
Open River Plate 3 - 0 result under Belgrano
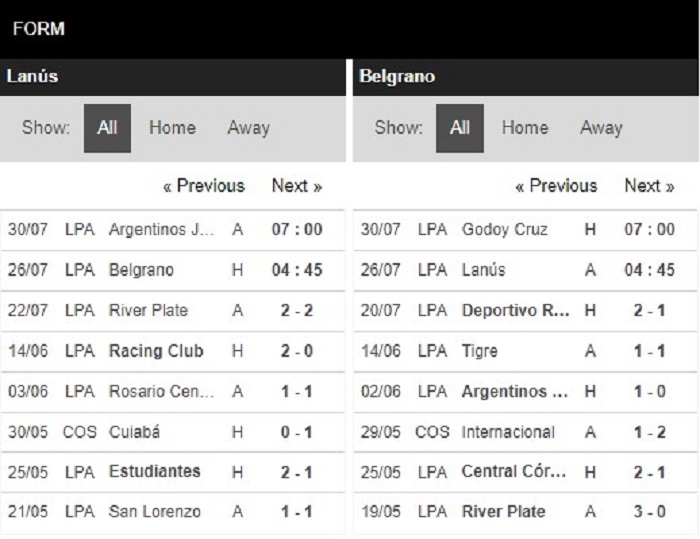(x=650, y=512)
